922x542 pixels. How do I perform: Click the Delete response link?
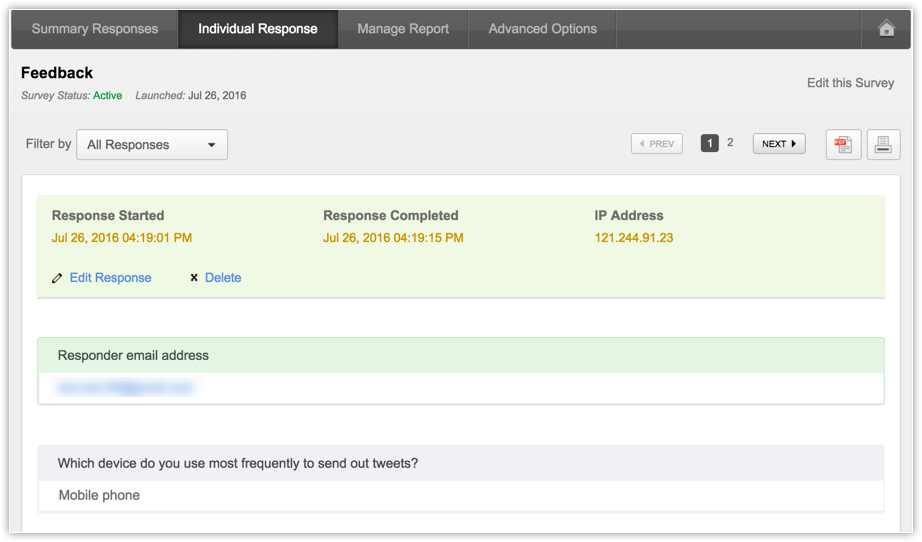[x=223, y=278]
